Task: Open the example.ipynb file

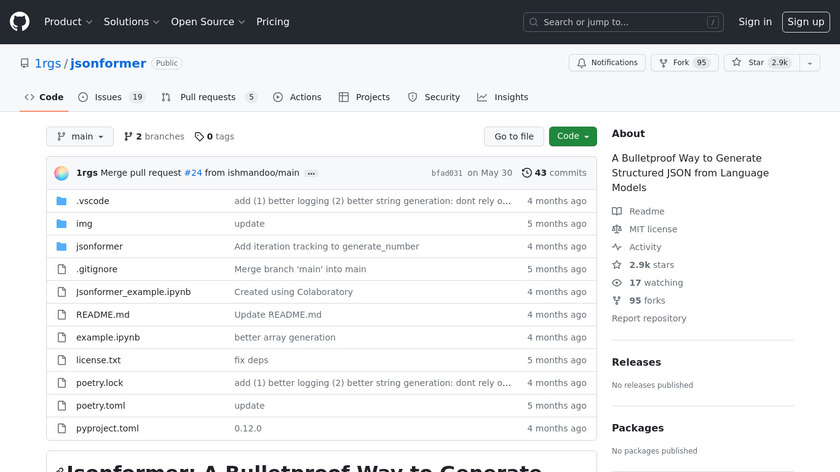Action: tap(108, 338)
